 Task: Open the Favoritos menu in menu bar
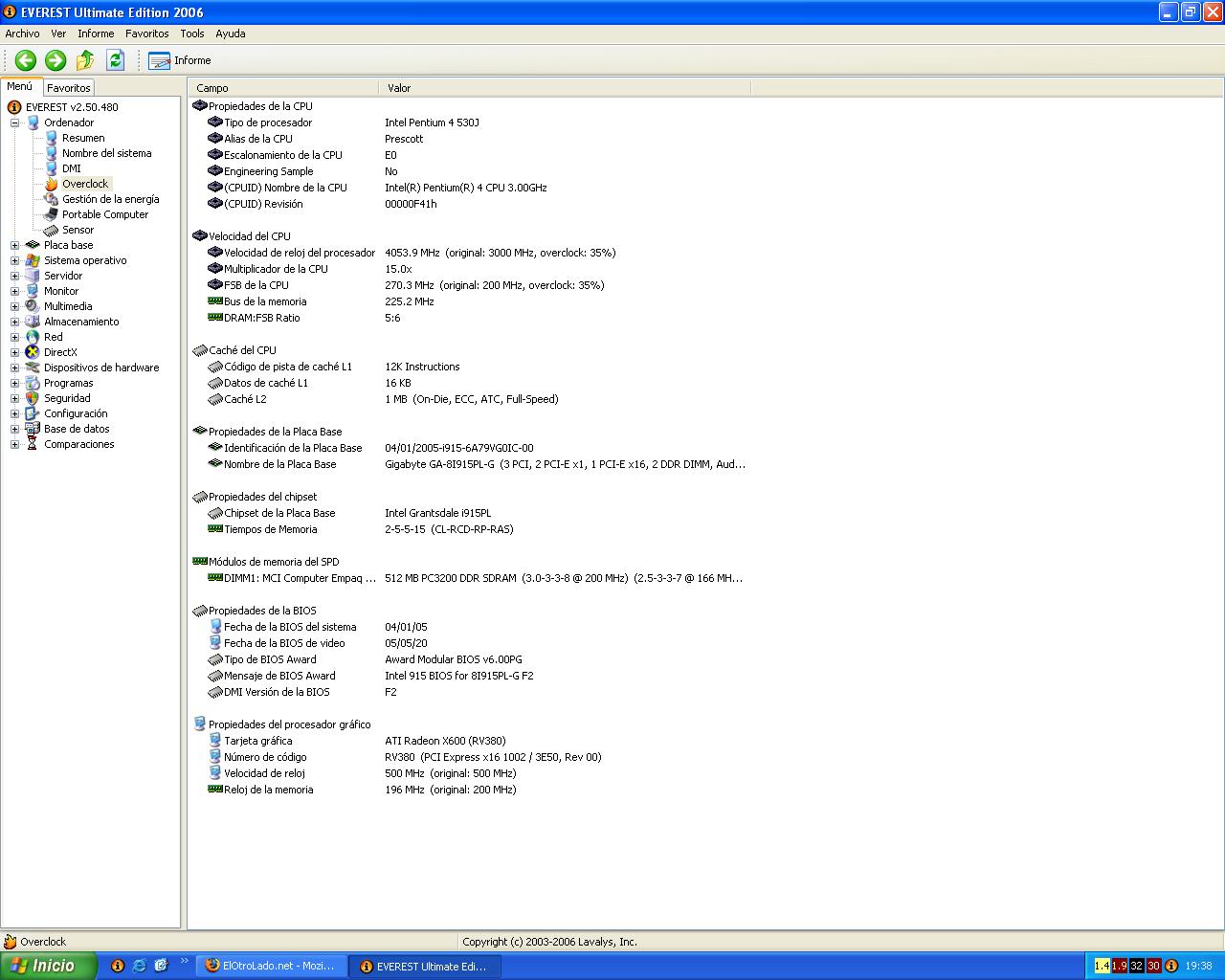pos(146,33)
